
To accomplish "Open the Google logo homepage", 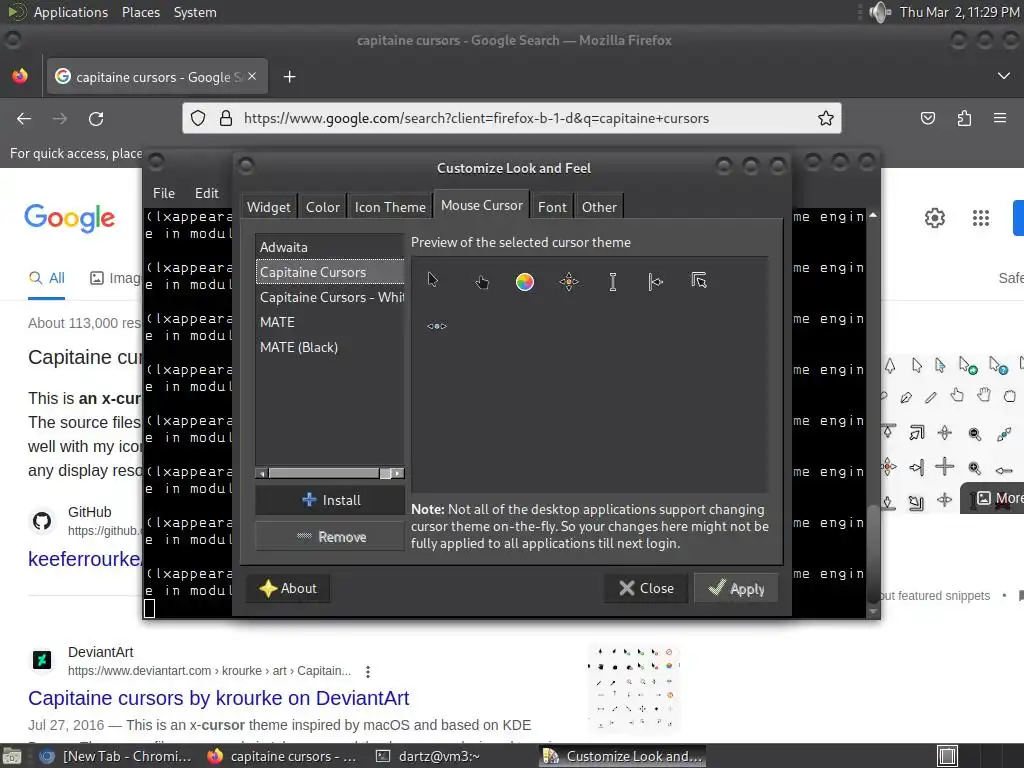I will pos(70,217).
